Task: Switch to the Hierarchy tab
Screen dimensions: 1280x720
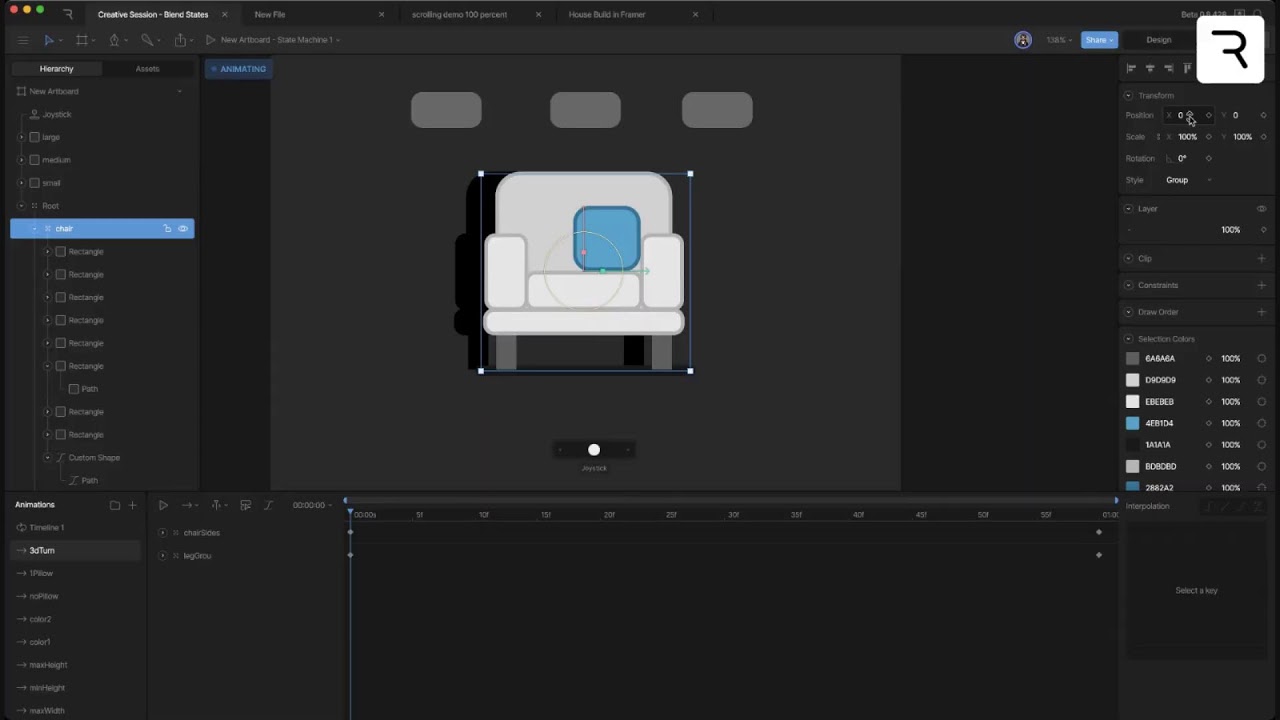Action: click(x=56, y=69)
